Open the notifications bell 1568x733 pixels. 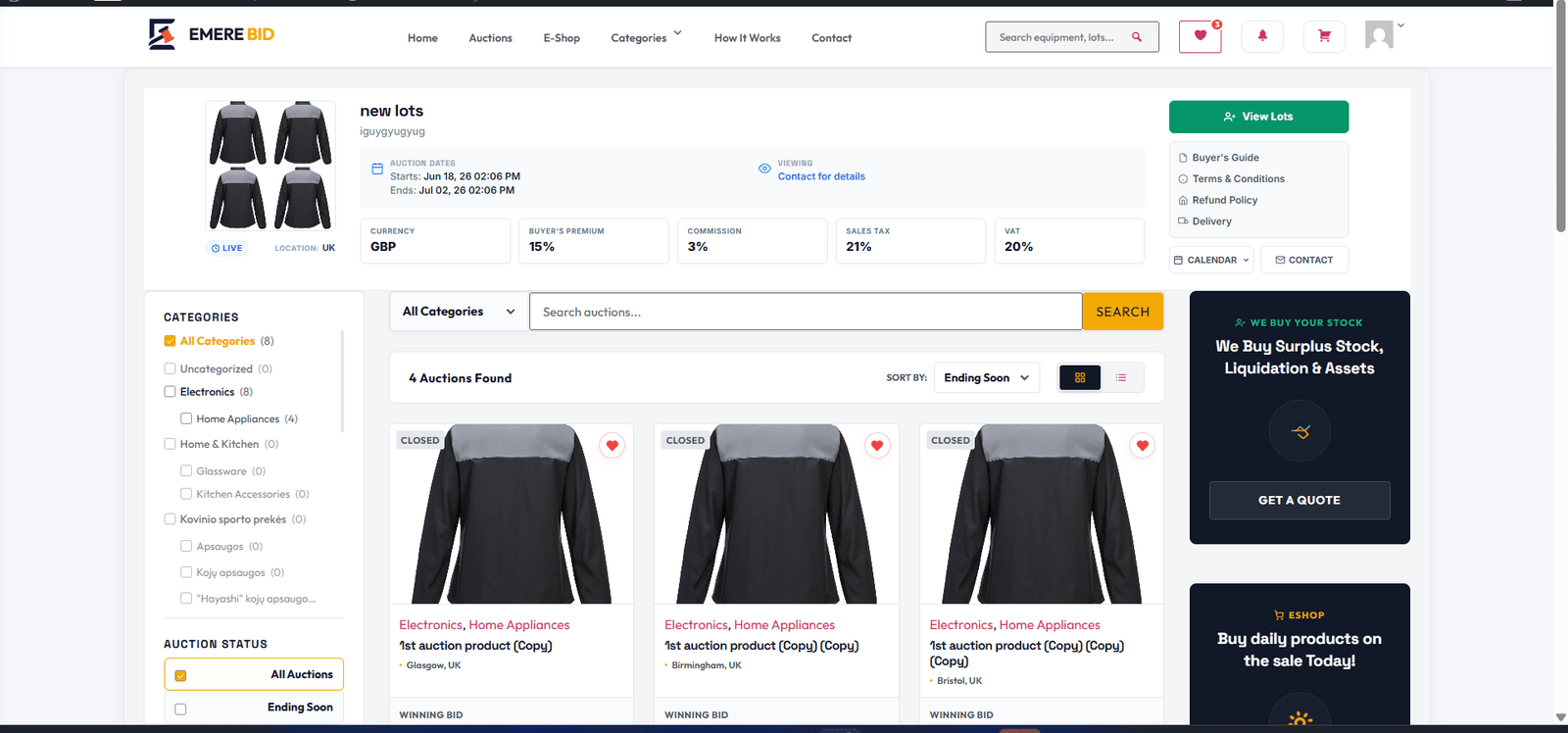1262,36
